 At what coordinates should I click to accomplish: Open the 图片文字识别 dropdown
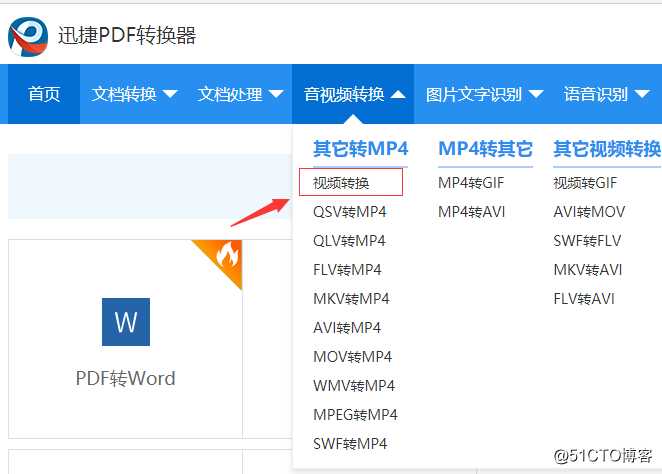coord(484,94)
